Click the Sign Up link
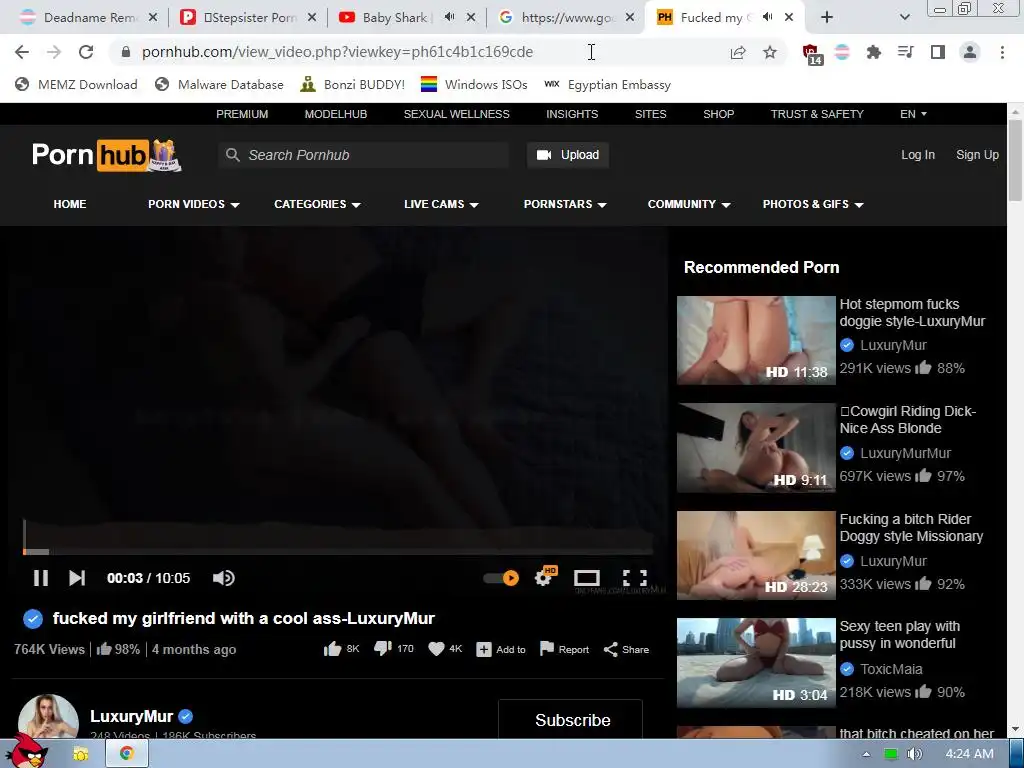Screen dimensions: 1024x768 click(977, 155)
